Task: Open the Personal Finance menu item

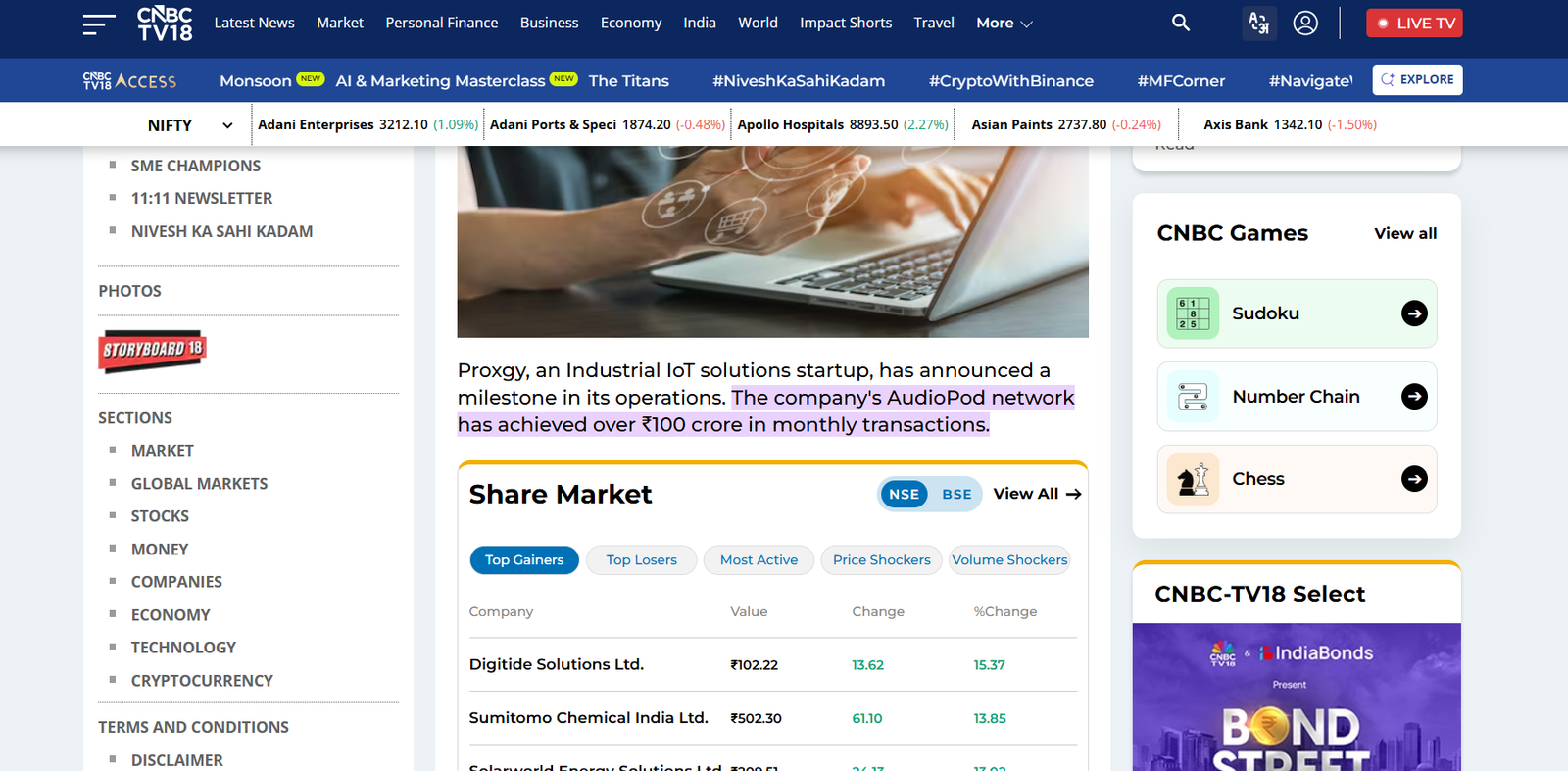Action: pyautogui.click(x=442, y=23)
